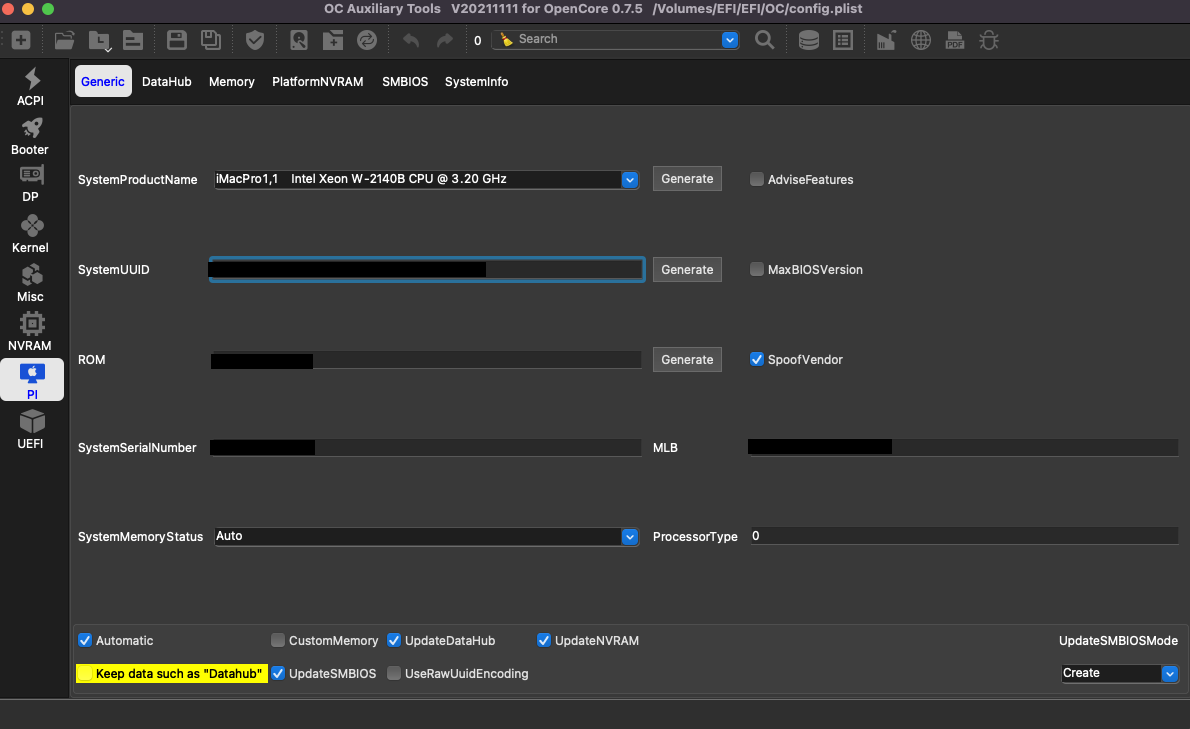Uncheck the SpoofVendor checkbox
The image size is (1190, 729).
(x=757, y=360)
